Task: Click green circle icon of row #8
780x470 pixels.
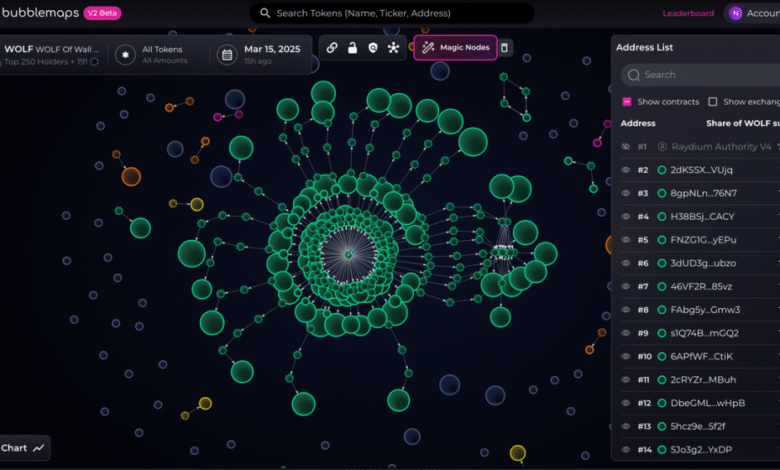Action: click(662, 310)
